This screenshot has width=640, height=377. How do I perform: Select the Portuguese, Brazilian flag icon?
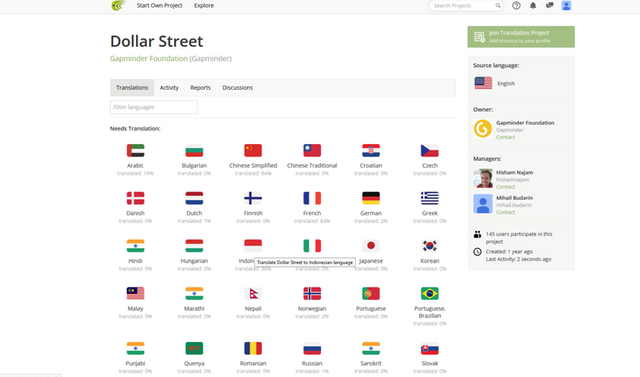coord(430,293)
